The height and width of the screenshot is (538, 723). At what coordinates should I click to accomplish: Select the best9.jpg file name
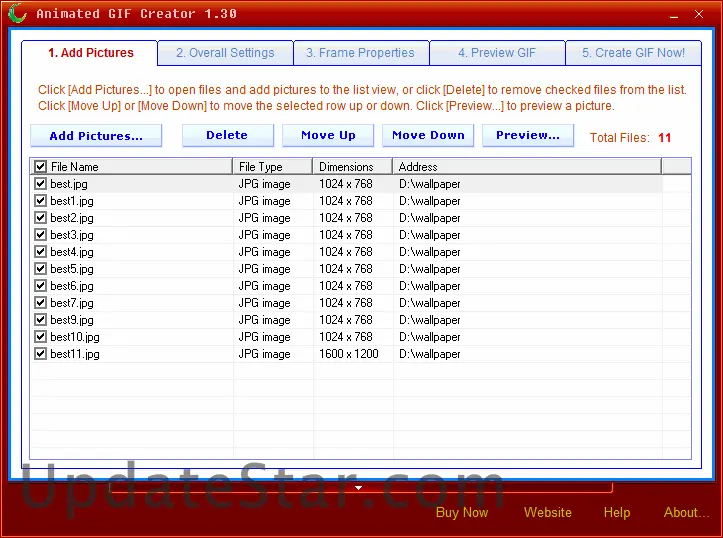pos(72,320)
